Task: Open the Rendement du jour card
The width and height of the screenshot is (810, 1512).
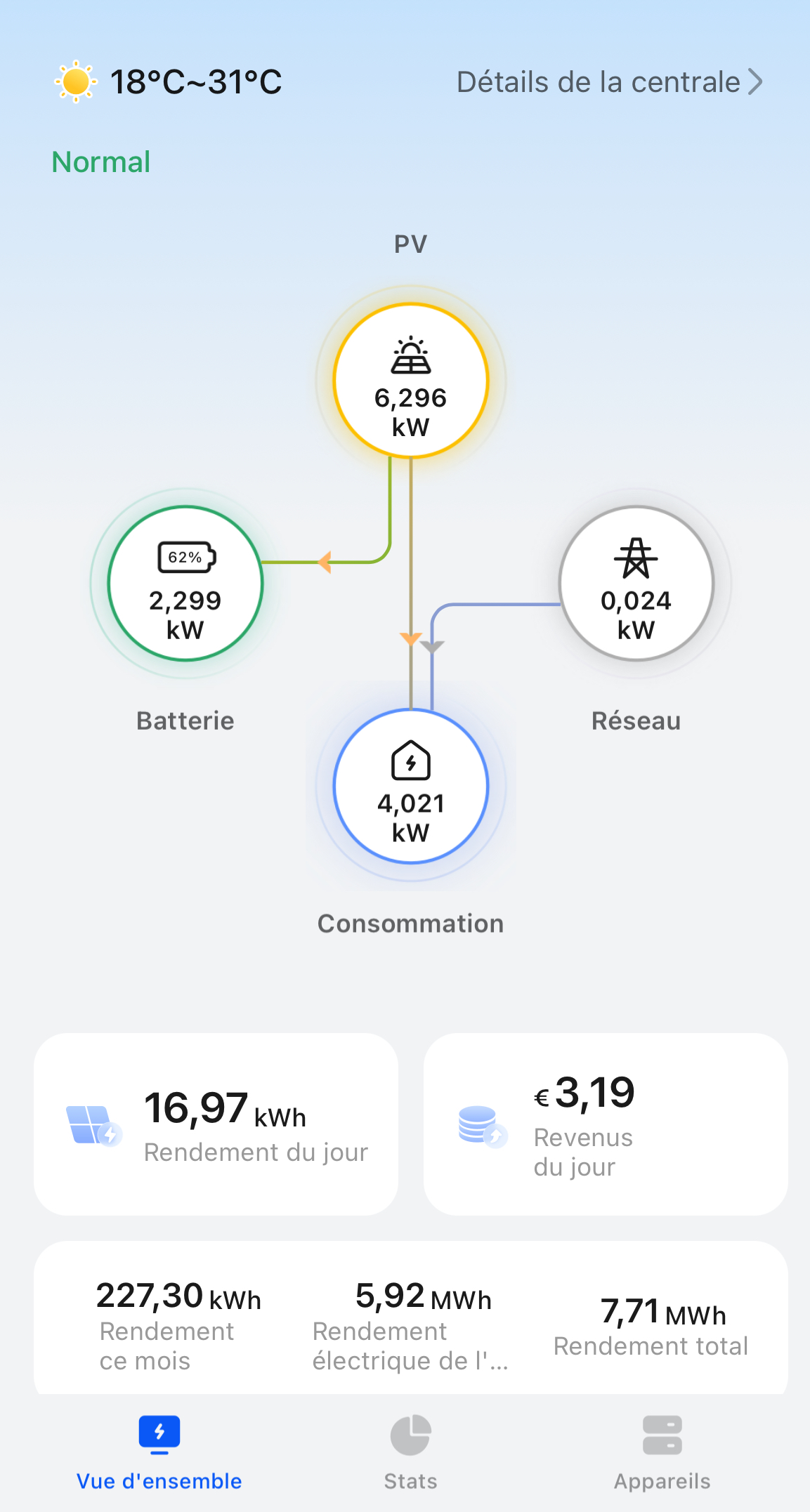Action: point(216,1124)
